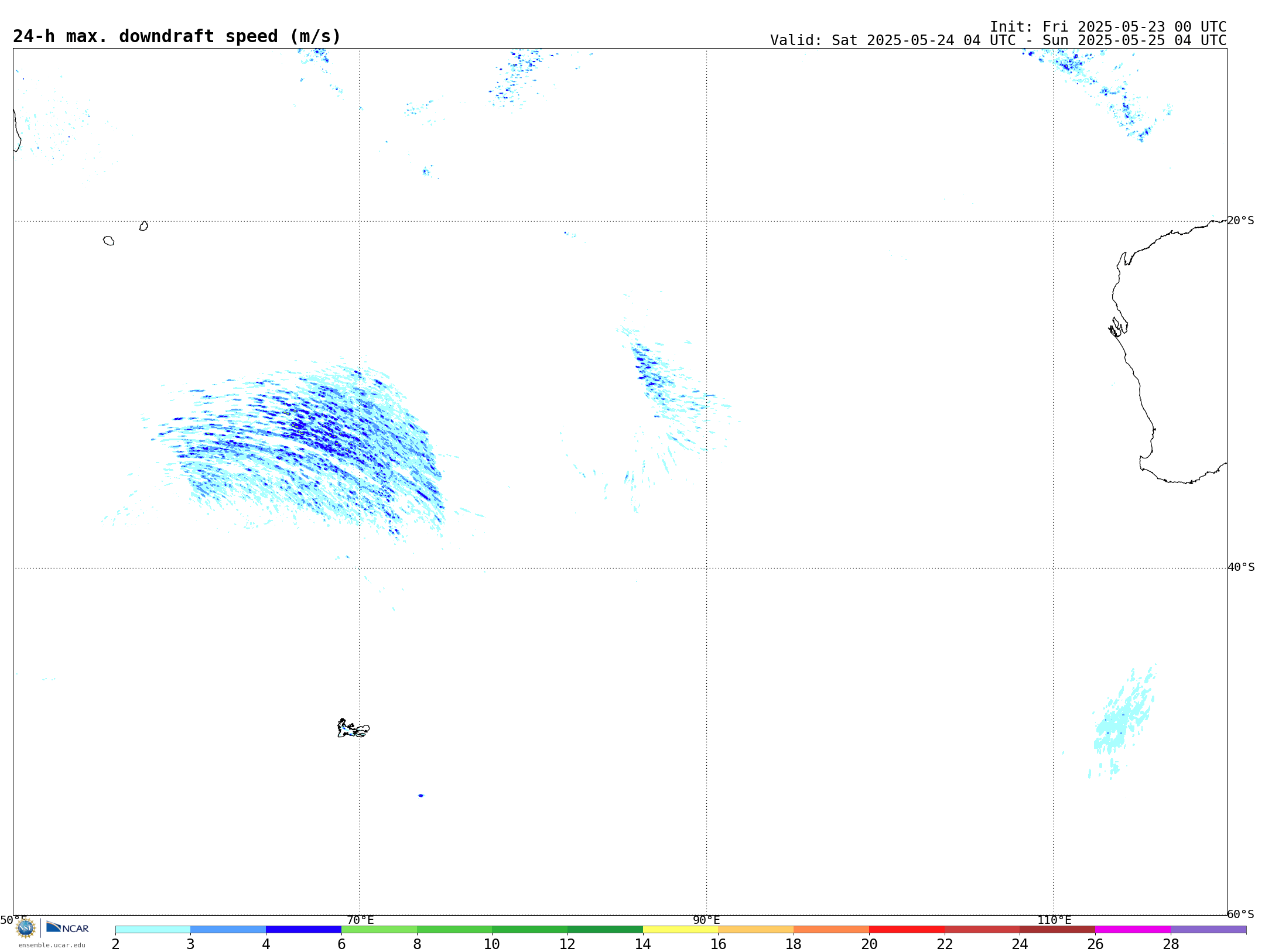Click the 20°S latitude label
Viewport: 1265px width, 952px height.
click(x=1240, y=221)
